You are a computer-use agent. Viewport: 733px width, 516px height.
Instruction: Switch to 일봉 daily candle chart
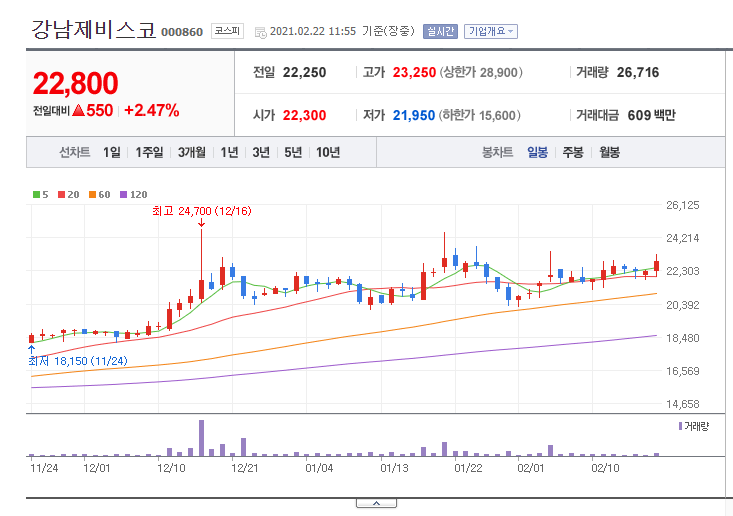point(537,152)
